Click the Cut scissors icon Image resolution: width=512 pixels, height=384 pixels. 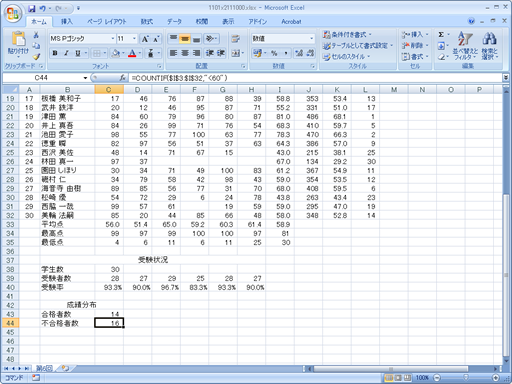pos(36,35)
